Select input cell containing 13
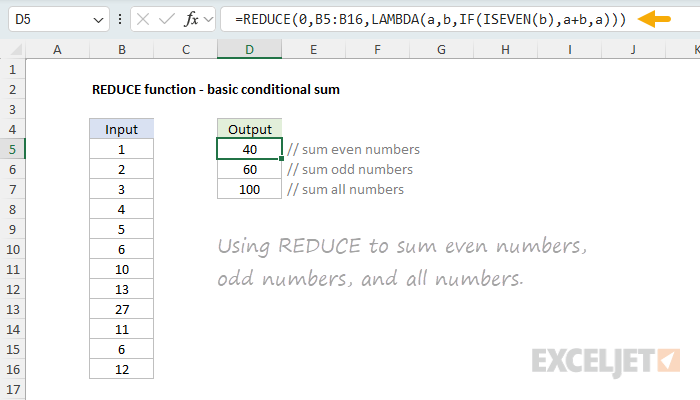700x400 pixels. [121, 289]
